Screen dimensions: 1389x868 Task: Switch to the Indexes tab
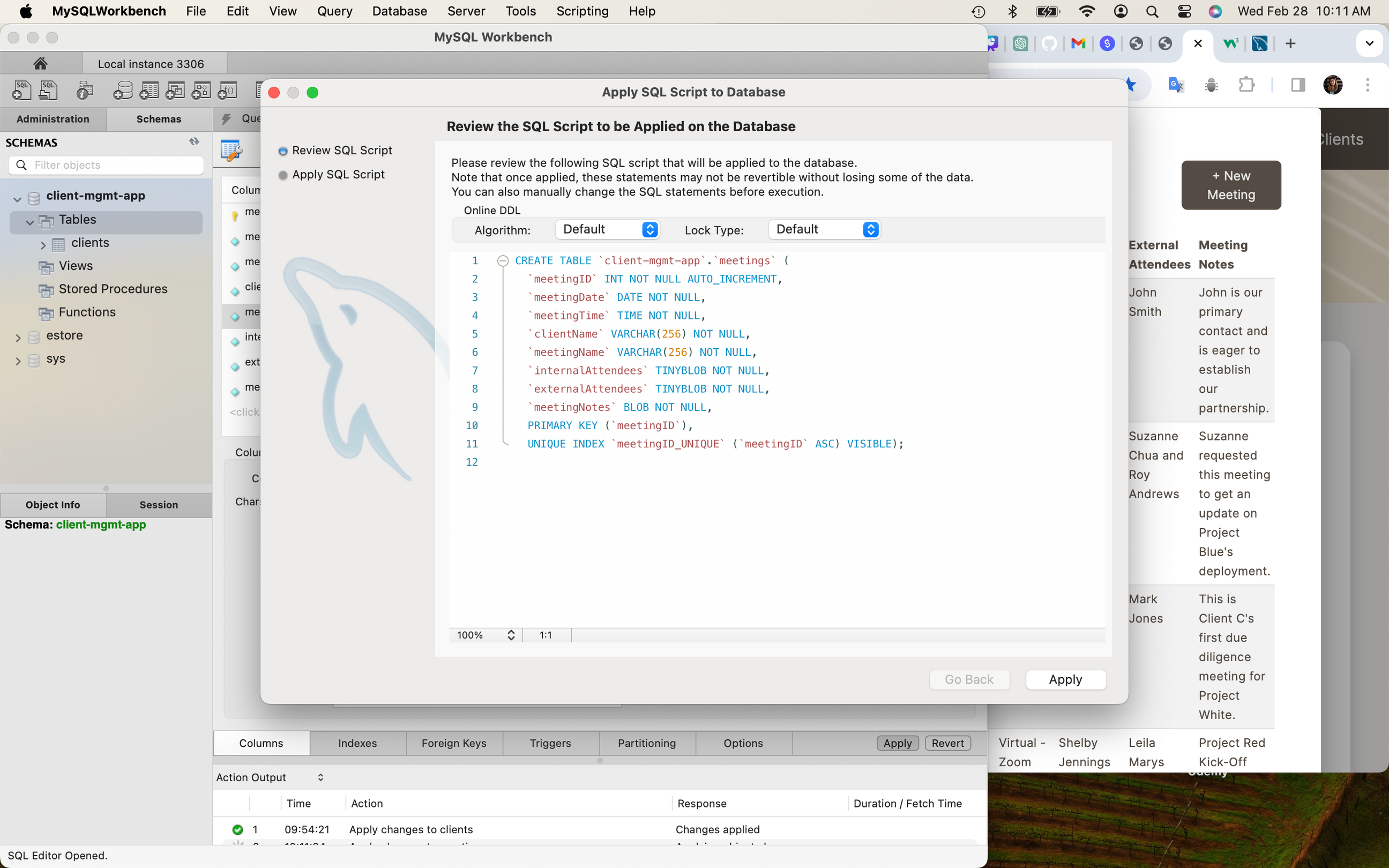tap(357, 743)
